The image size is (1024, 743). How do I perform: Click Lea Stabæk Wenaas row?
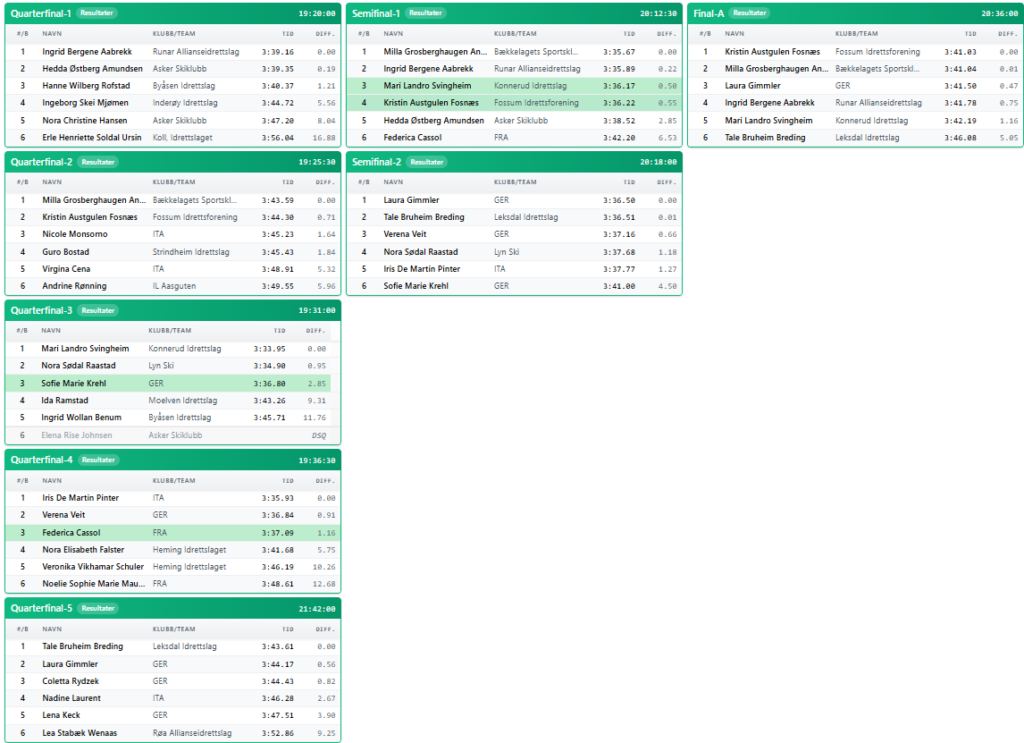pyautogui.click(x=173, y=733)
